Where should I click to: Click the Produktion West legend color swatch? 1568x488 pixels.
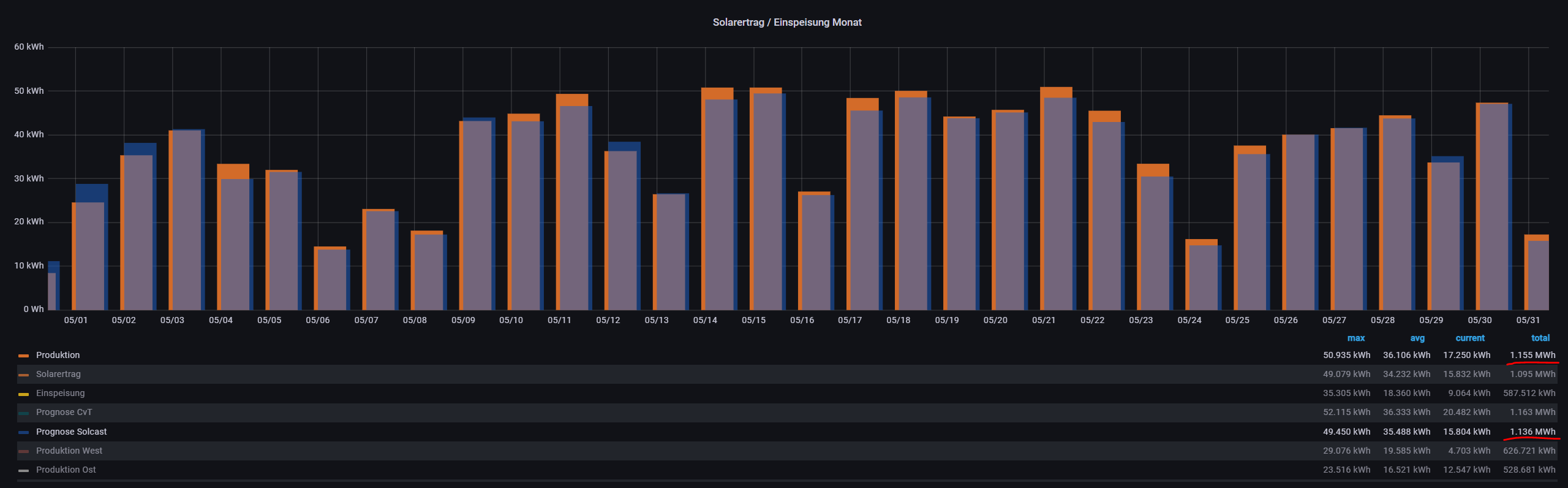coord(23,451)
